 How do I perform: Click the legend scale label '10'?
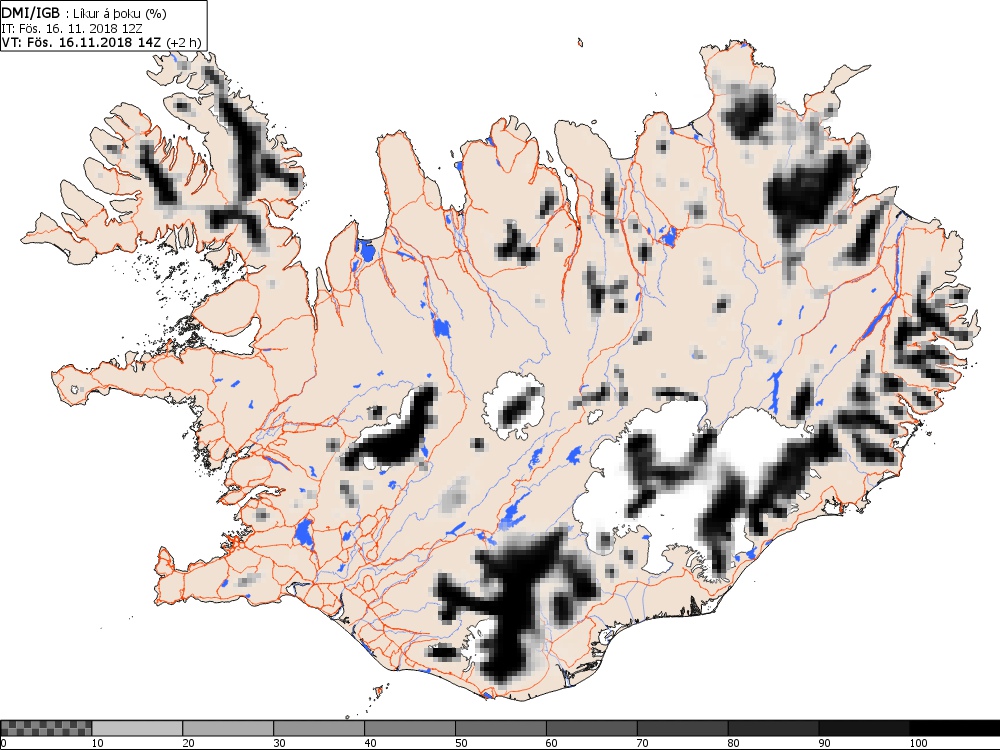click(98, 743)
